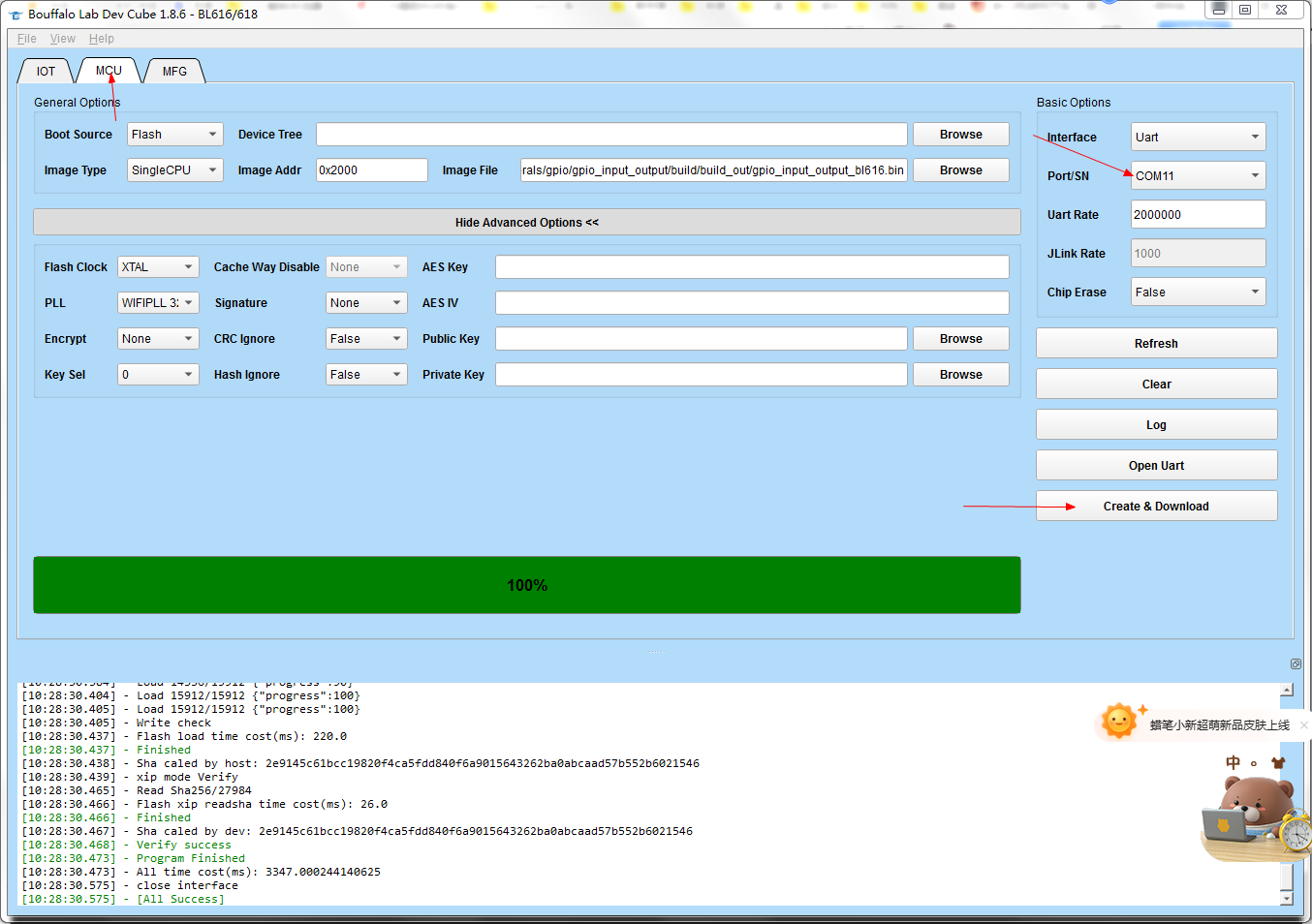Image resolution: width=1312 pixels, height=924 pixels.
Task: Open the CRC Ignore dropdown
Action: click(366, 339)
